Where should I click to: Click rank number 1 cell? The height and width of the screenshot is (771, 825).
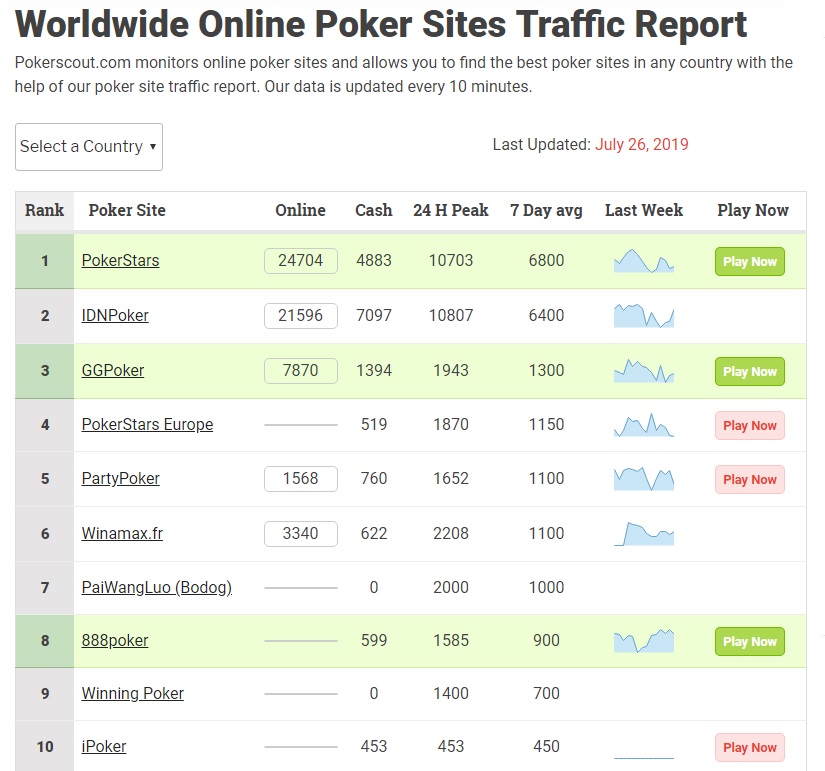[45, 261]
